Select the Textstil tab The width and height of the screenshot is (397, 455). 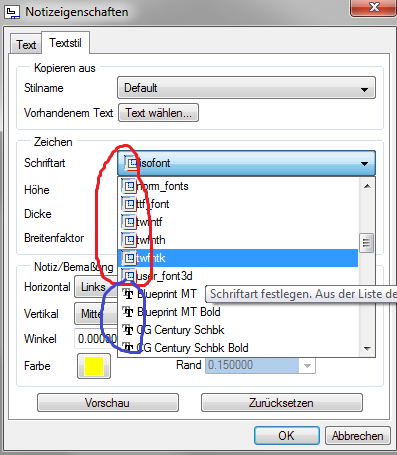click(65, 43)
